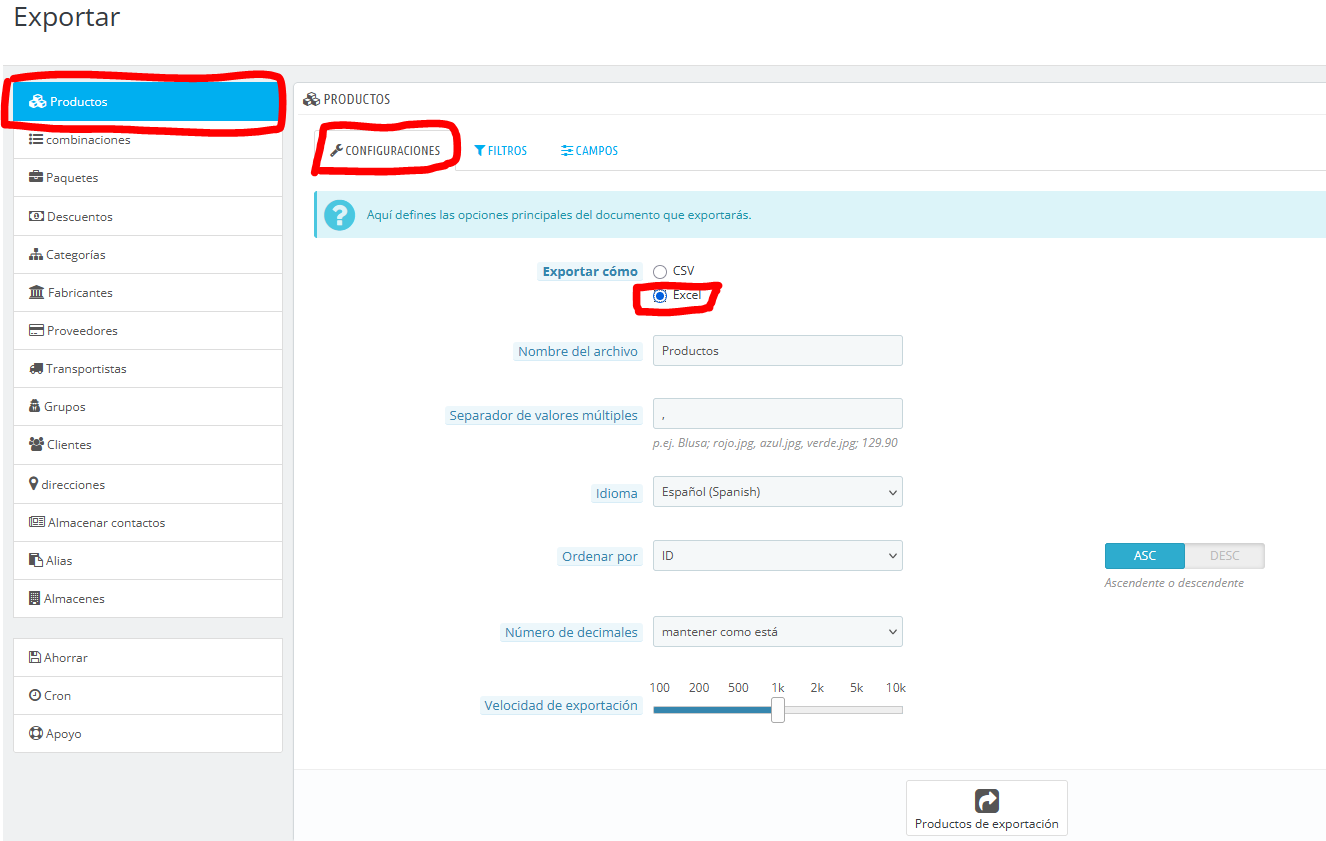Open the Número de decimales dropdown
The image size is (1326, 841).
(777, 632)
